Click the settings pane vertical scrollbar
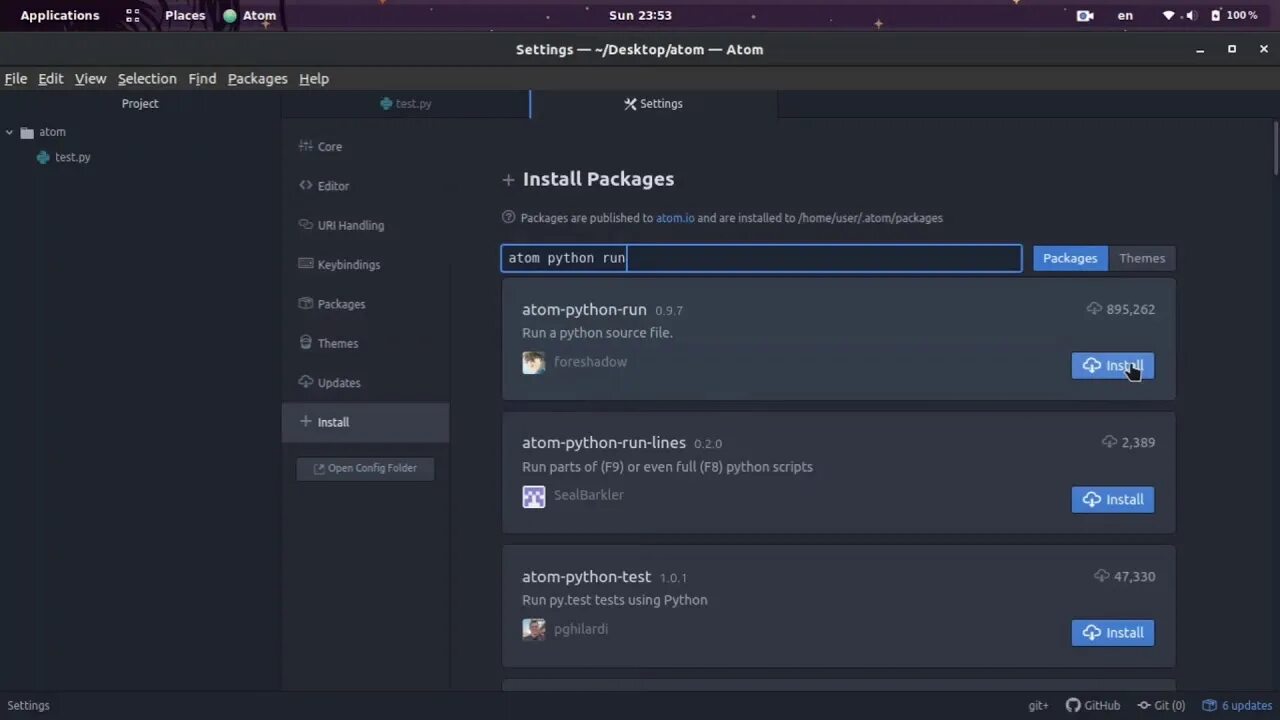 tap(1276, 148)
